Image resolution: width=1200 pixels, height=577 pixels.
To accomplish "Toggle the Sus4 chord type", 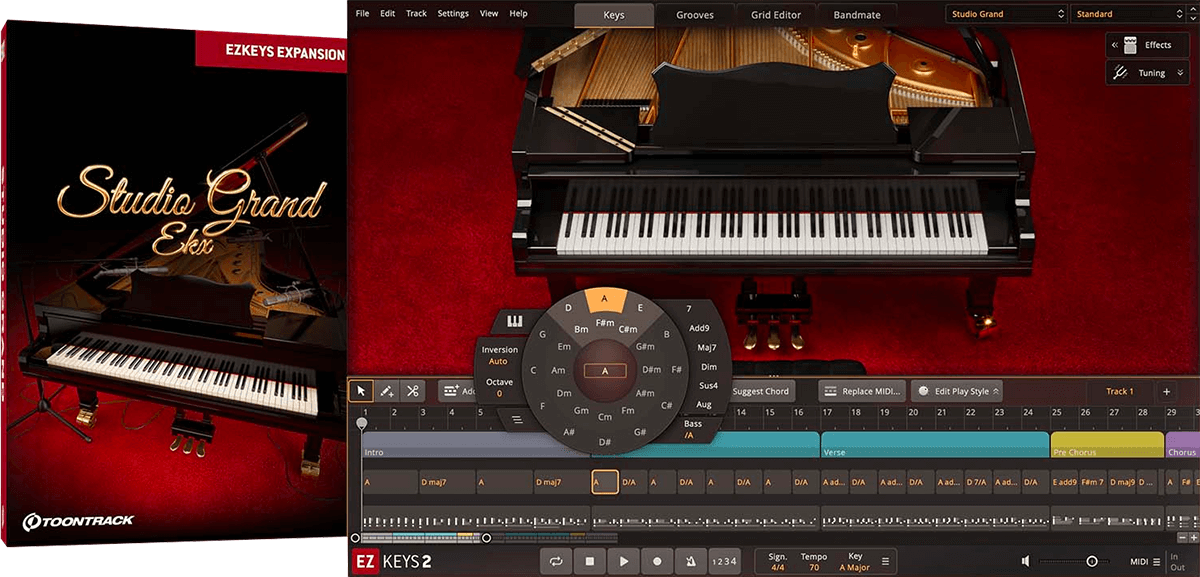I will 708,385.
